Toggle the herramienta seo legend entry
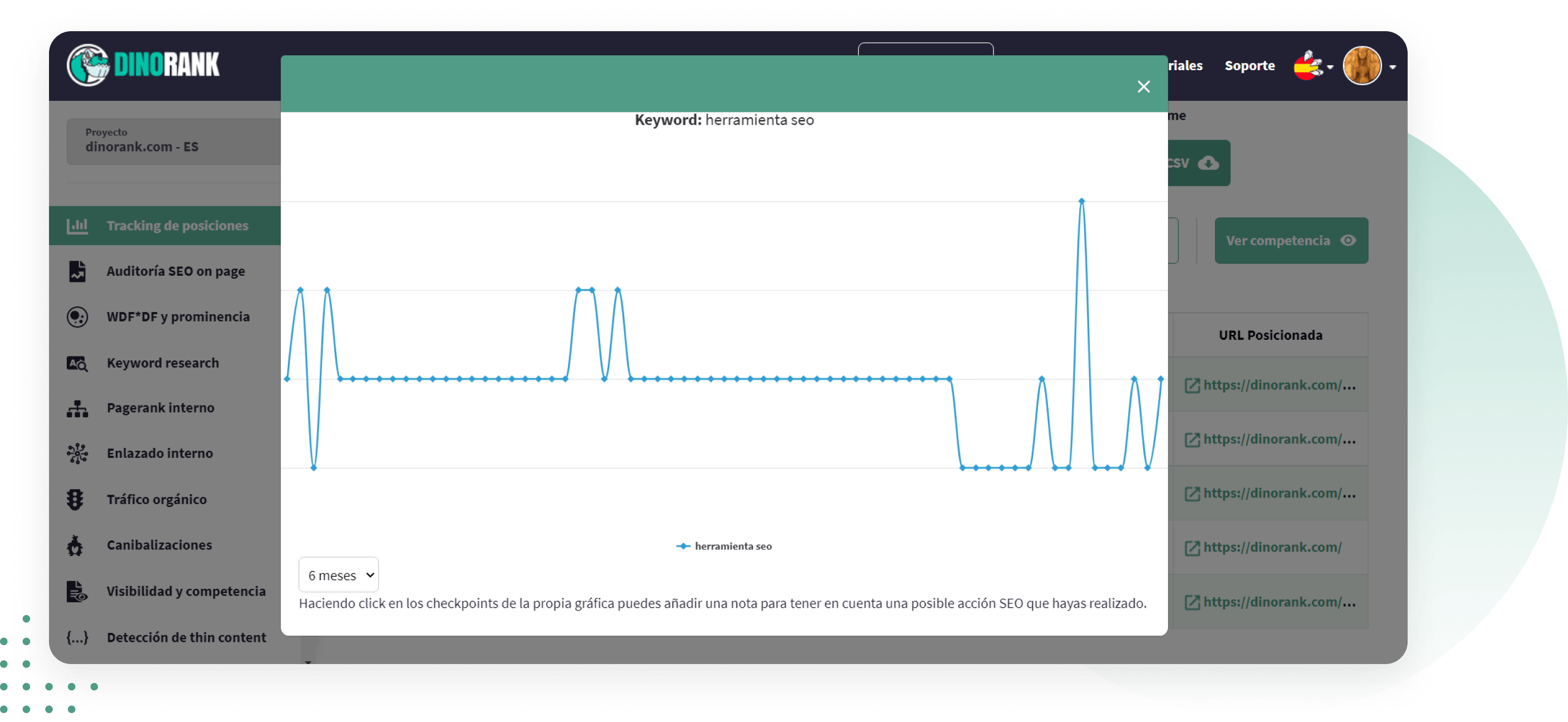 (723, 546)
